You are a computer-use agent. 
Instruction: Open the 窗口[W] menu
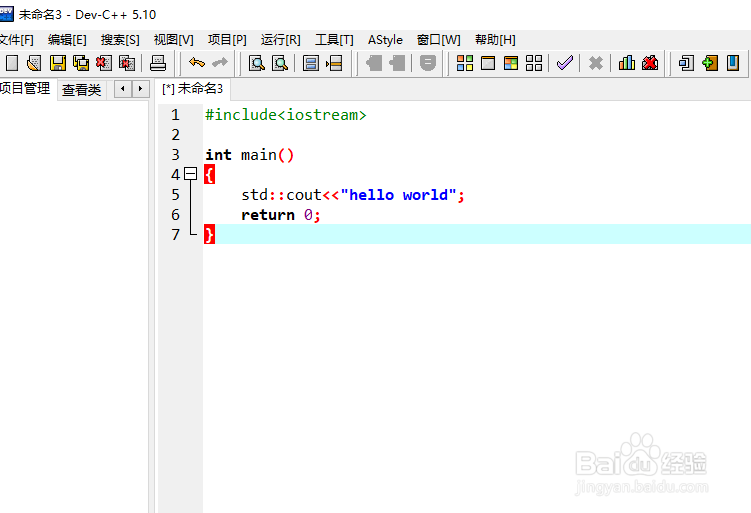[x=438, y=40]
